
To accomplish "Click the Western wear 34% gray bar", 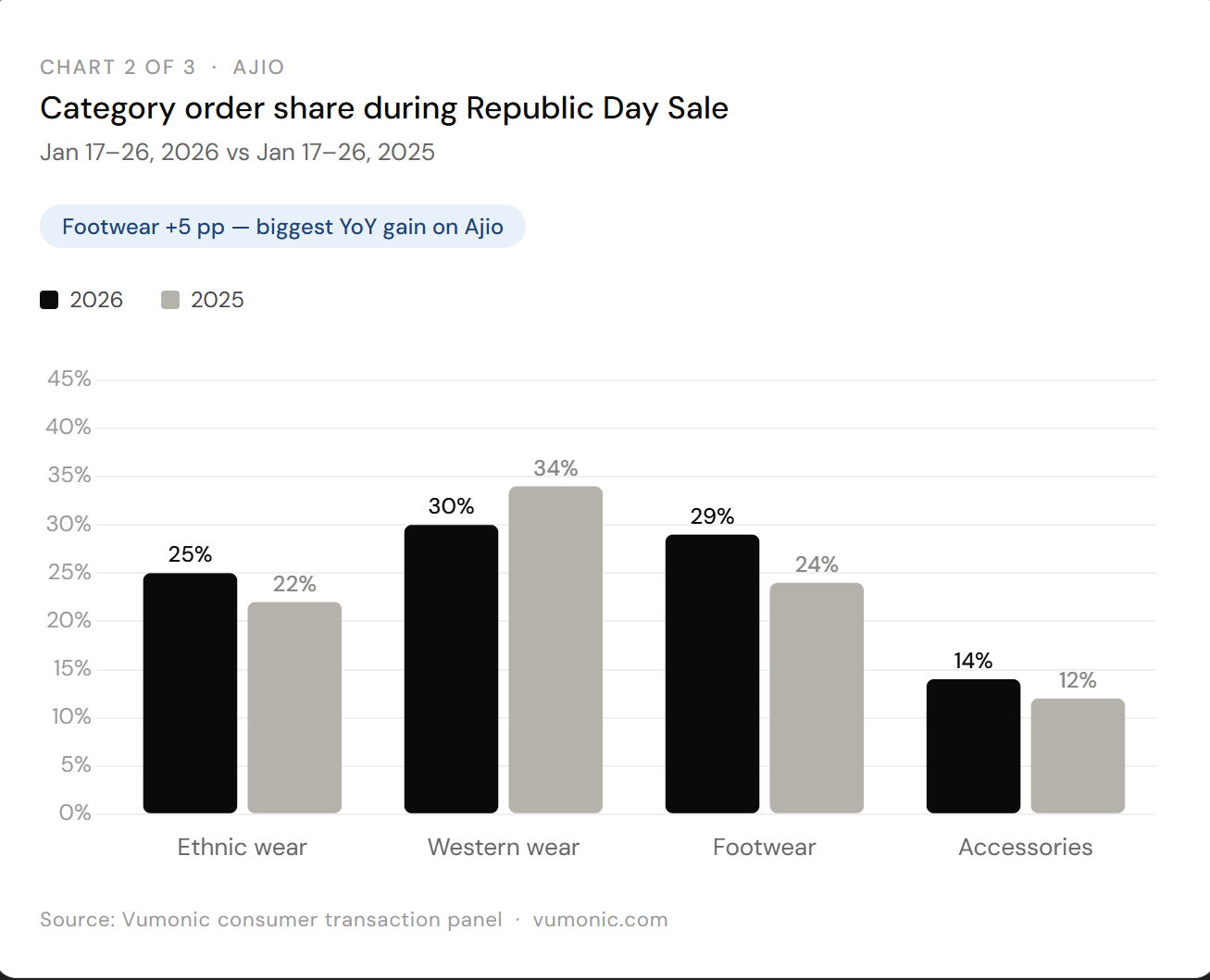I will (x=555, y=650).
